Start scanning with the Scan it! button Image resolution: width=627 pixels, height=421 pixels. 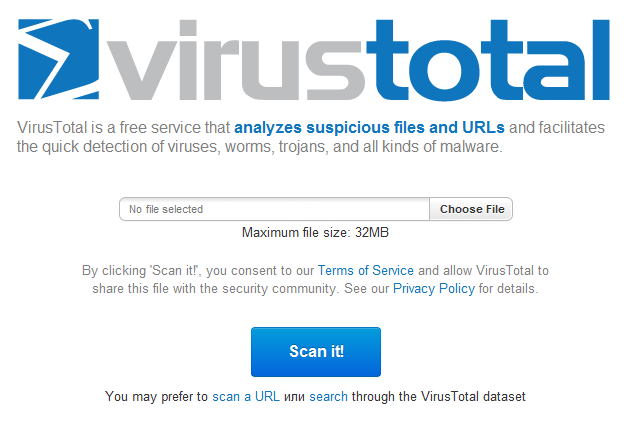point(316,352)
